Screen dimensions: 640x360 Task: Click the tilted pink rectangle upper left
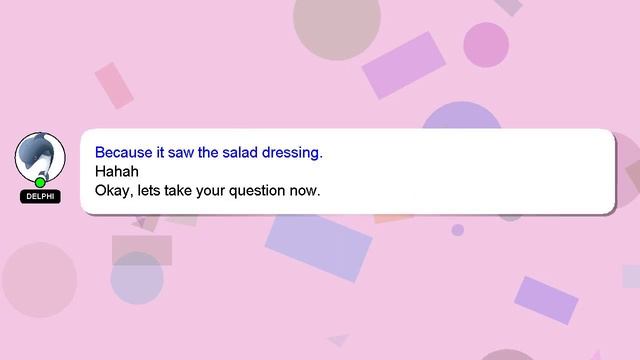pyautogui.click(x=114, y=85)
